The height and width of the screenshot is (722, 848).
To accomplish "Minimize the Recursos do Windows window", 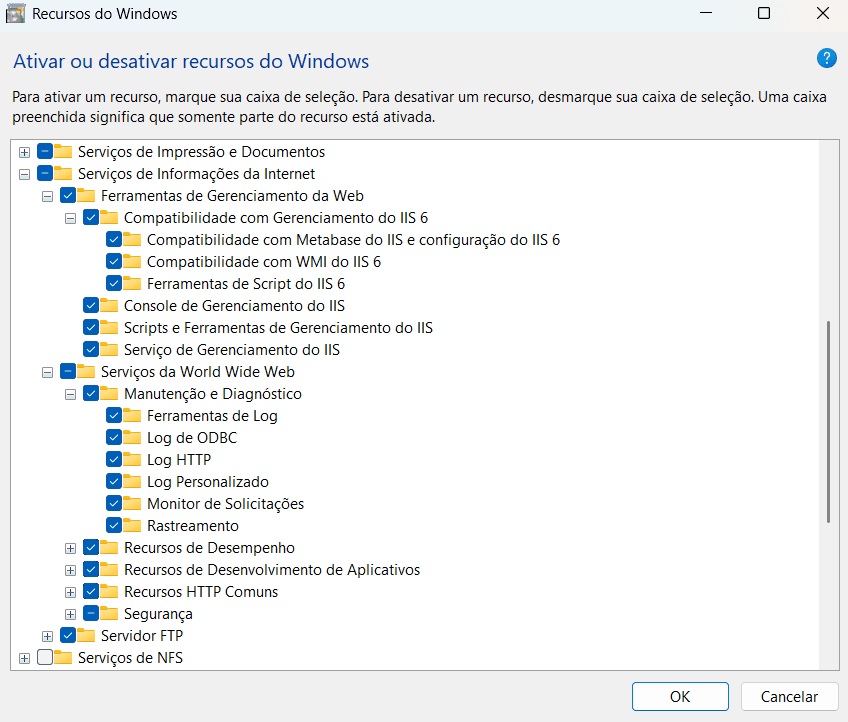I will pos(706,14).
